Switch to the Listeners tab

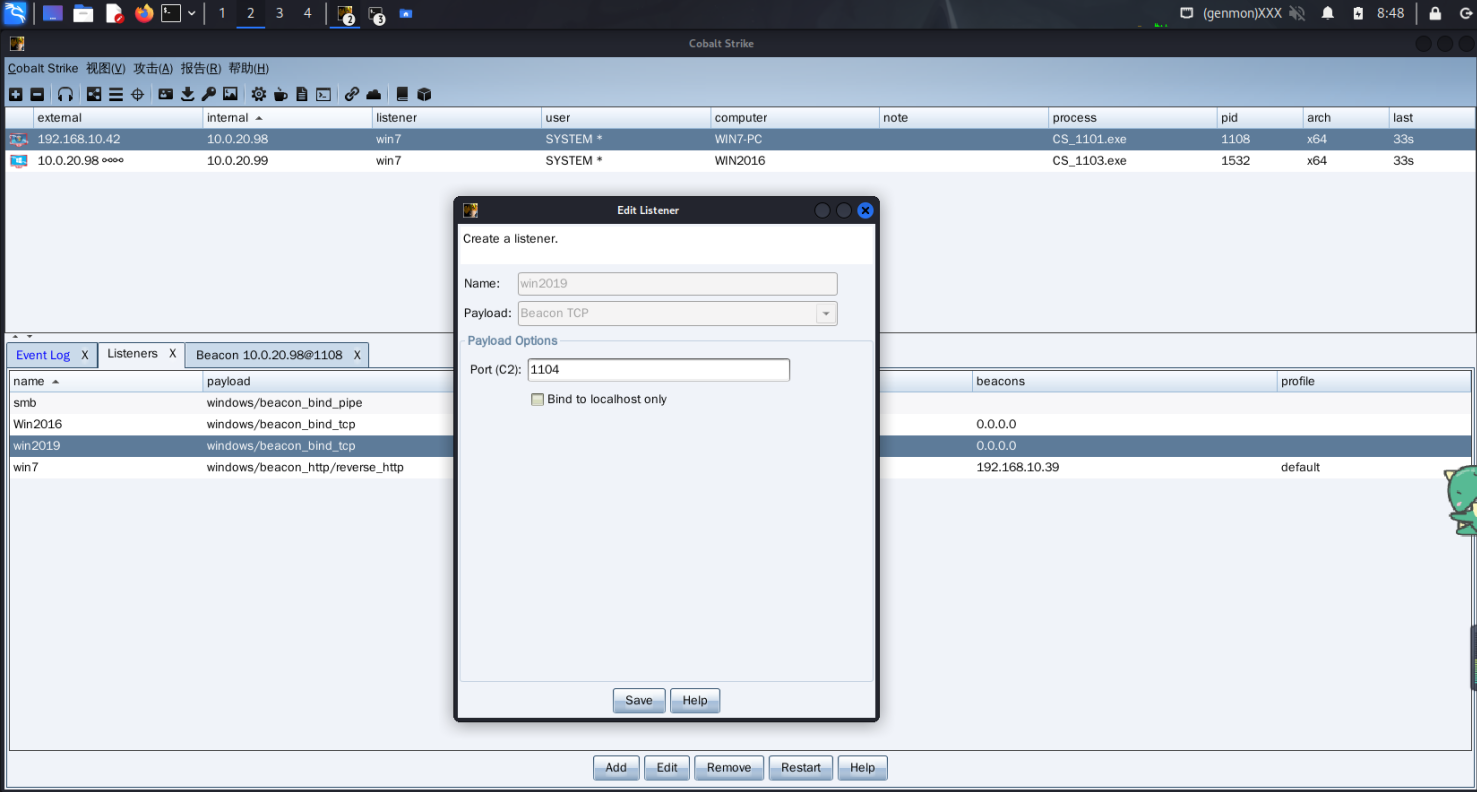coord(132,354)
